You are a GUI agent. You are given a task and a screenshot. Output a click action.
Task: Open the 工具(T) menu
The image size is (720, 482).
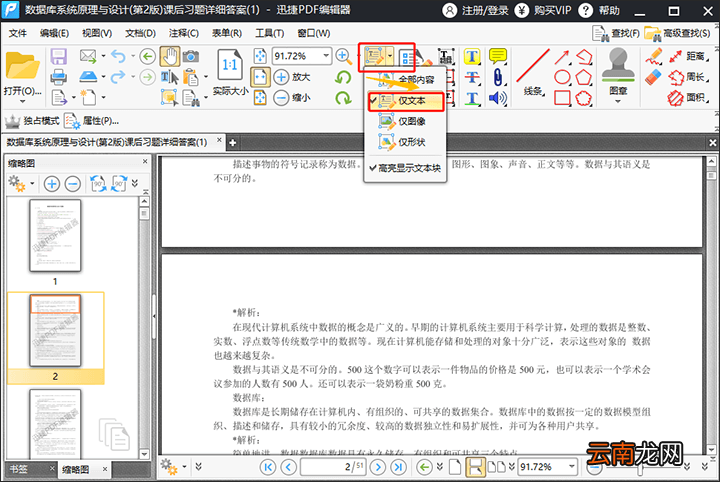tap(269, 33)
